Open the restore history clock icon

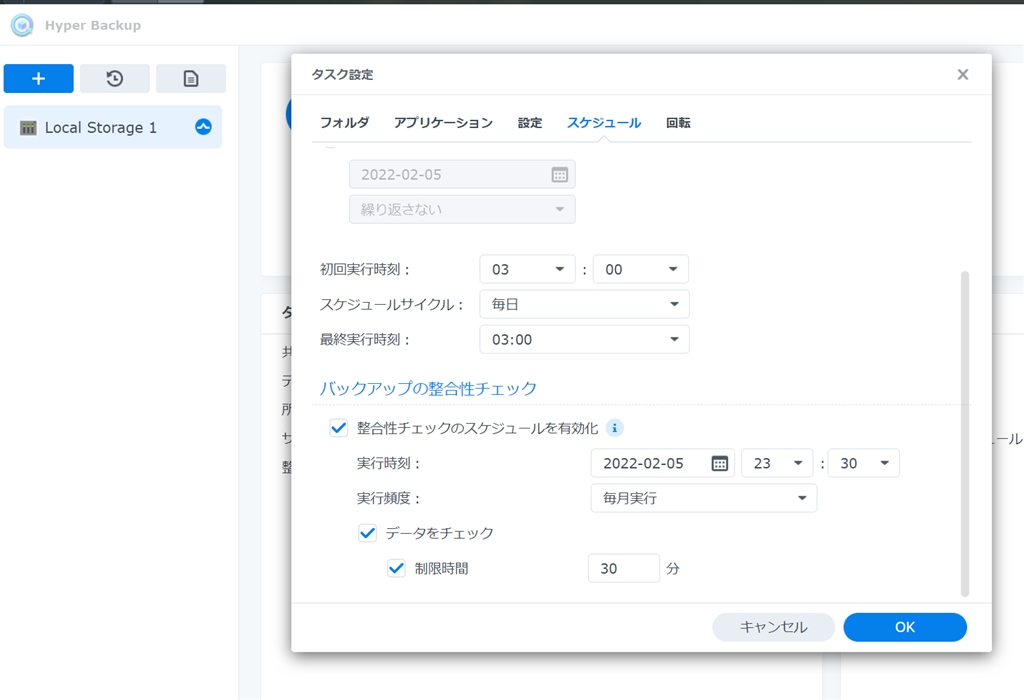click(x=115, y=78)
